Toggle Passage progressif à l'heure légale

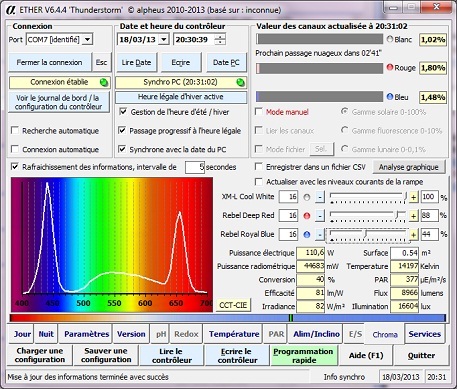pyautogui.click(x=123, y=130)
